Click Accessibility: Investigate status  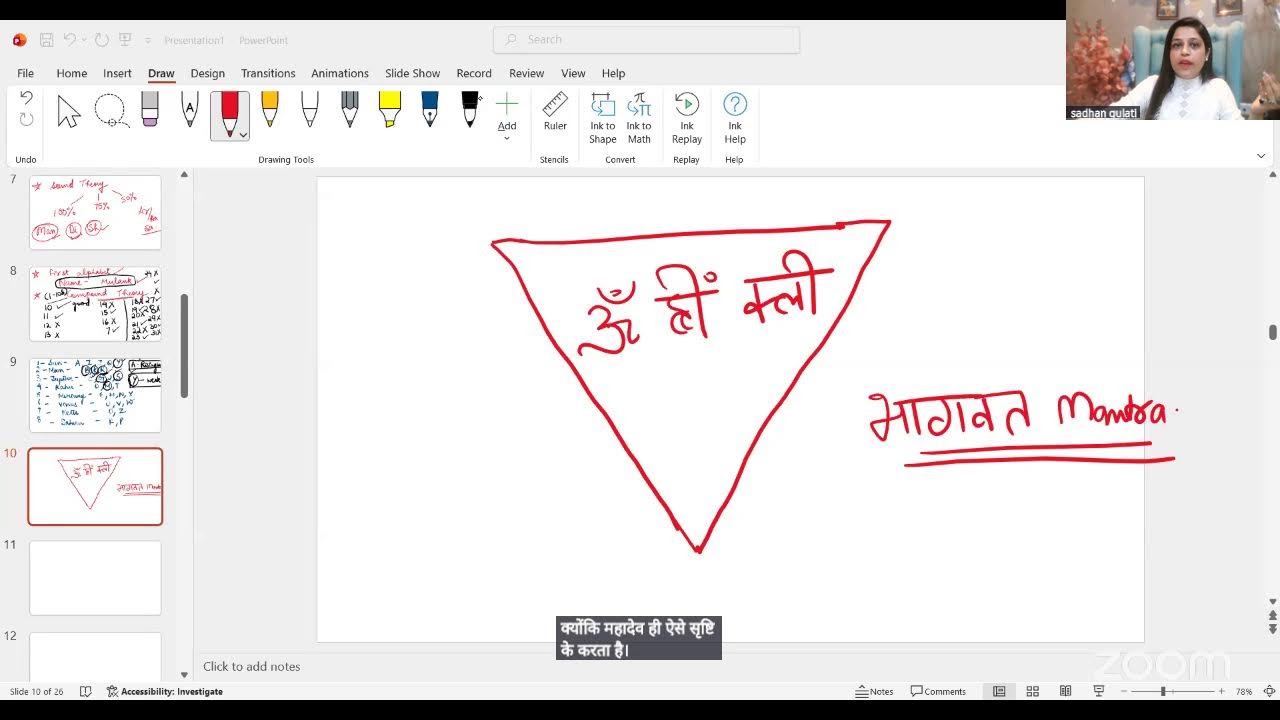165,691
